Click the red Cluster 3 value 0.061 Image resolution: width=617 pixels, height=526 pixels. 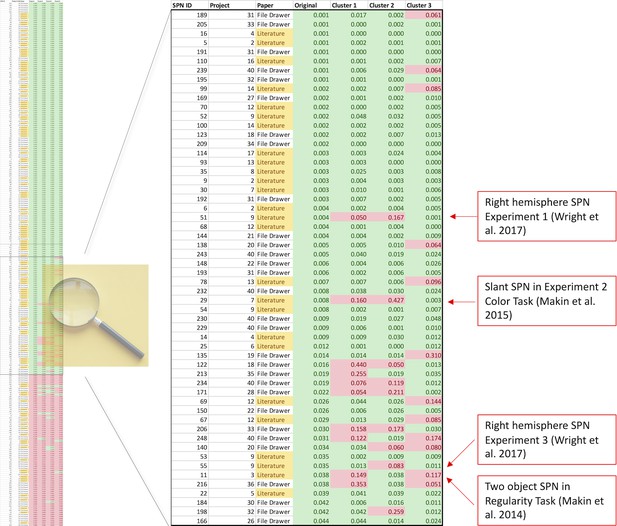click(424, 15)
